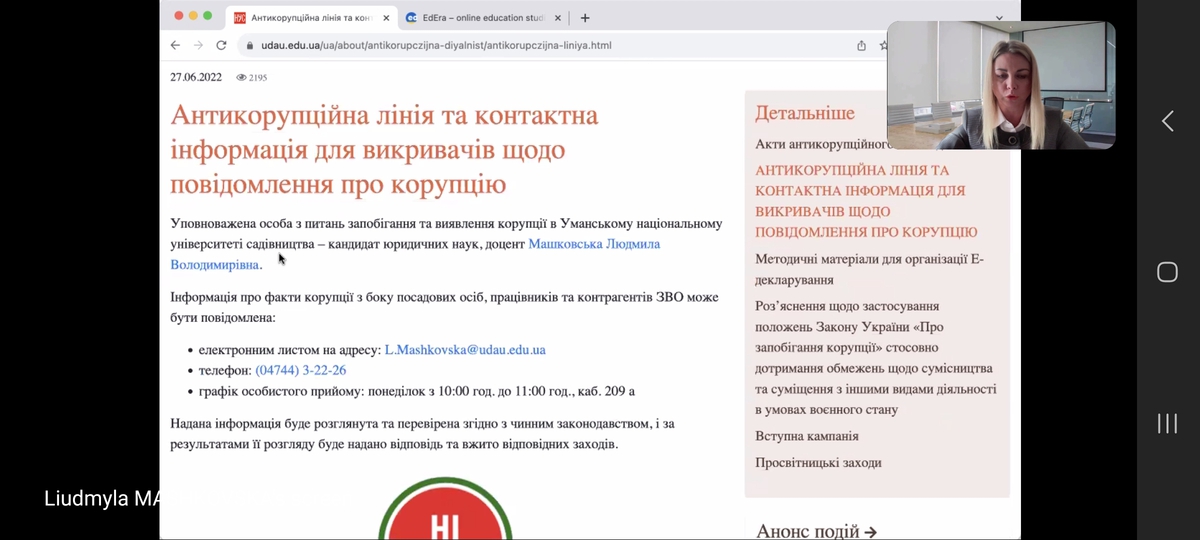Go forward using the browser forward arrow

click(x=198, y=45)
